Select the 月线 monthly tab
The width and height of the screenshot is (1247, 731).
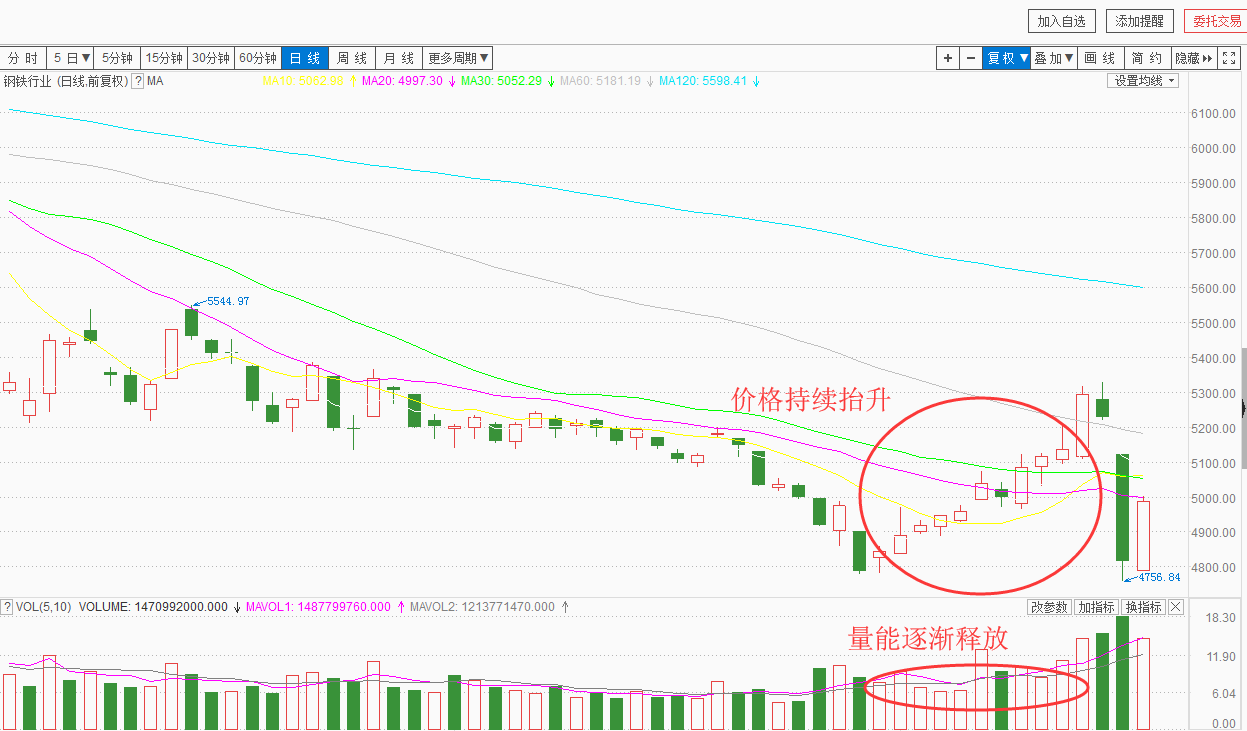[399, 58]
